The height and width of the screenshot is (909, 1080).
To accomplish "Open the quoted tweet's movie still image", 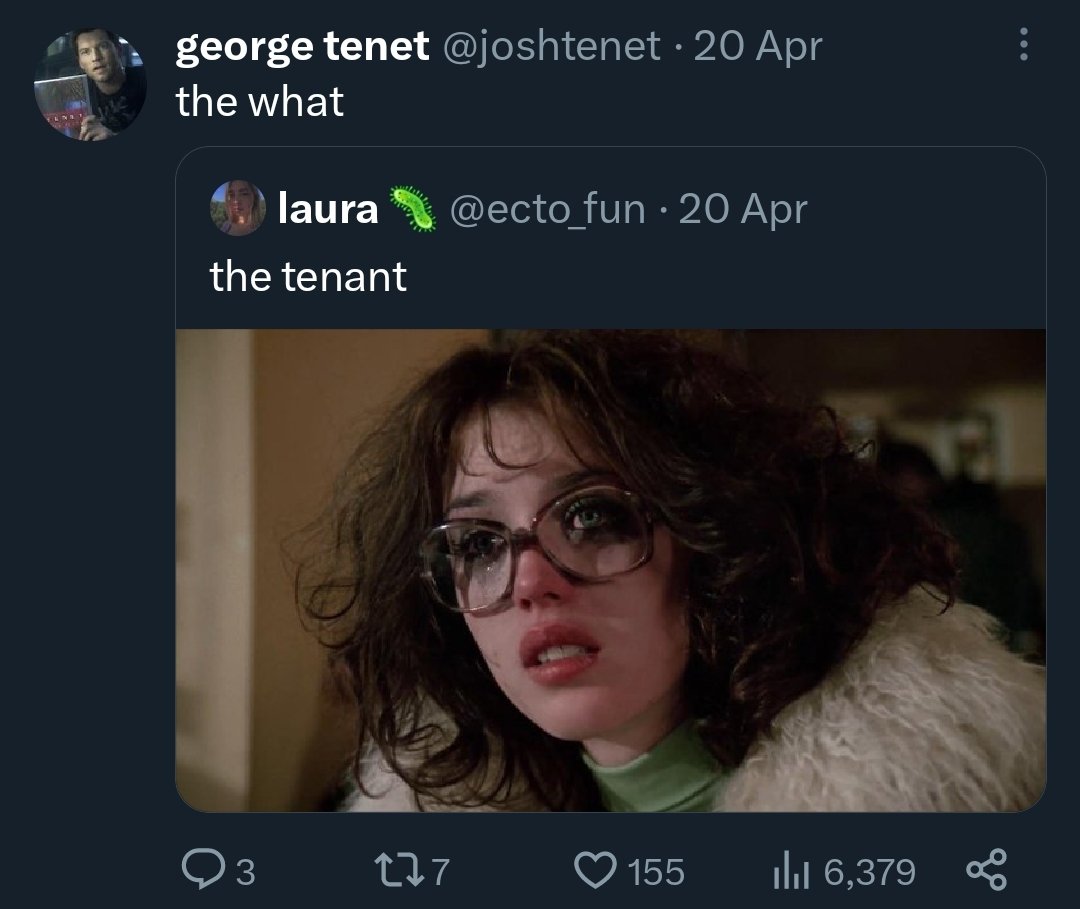I will click(611, 570).
